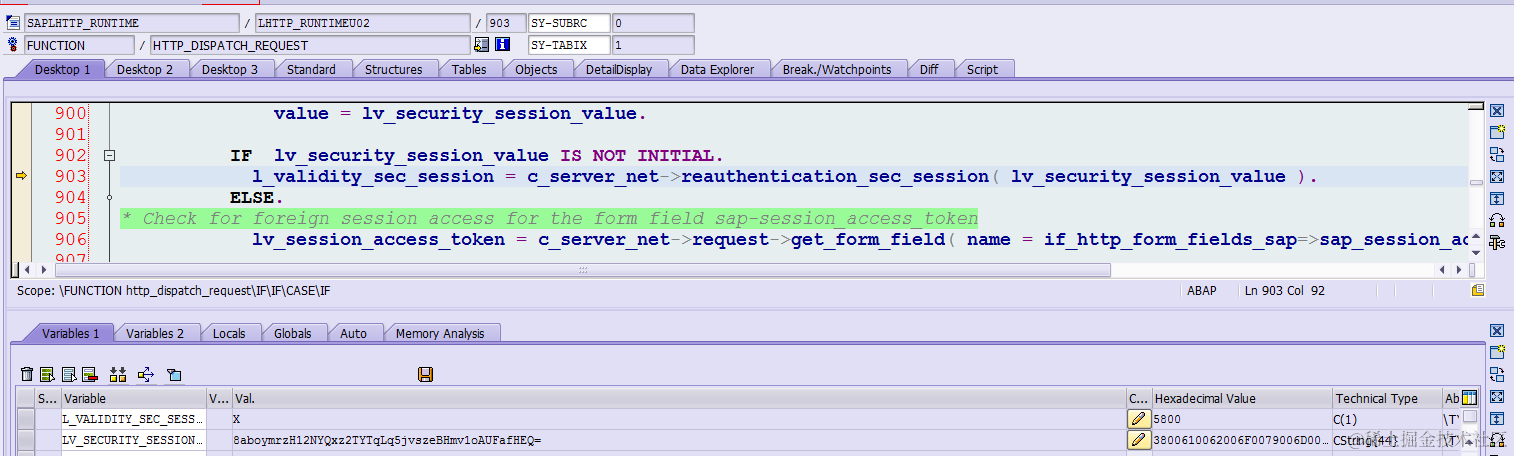Select the Auto tab
This screenshot has width=1514, height=456.
353,333
